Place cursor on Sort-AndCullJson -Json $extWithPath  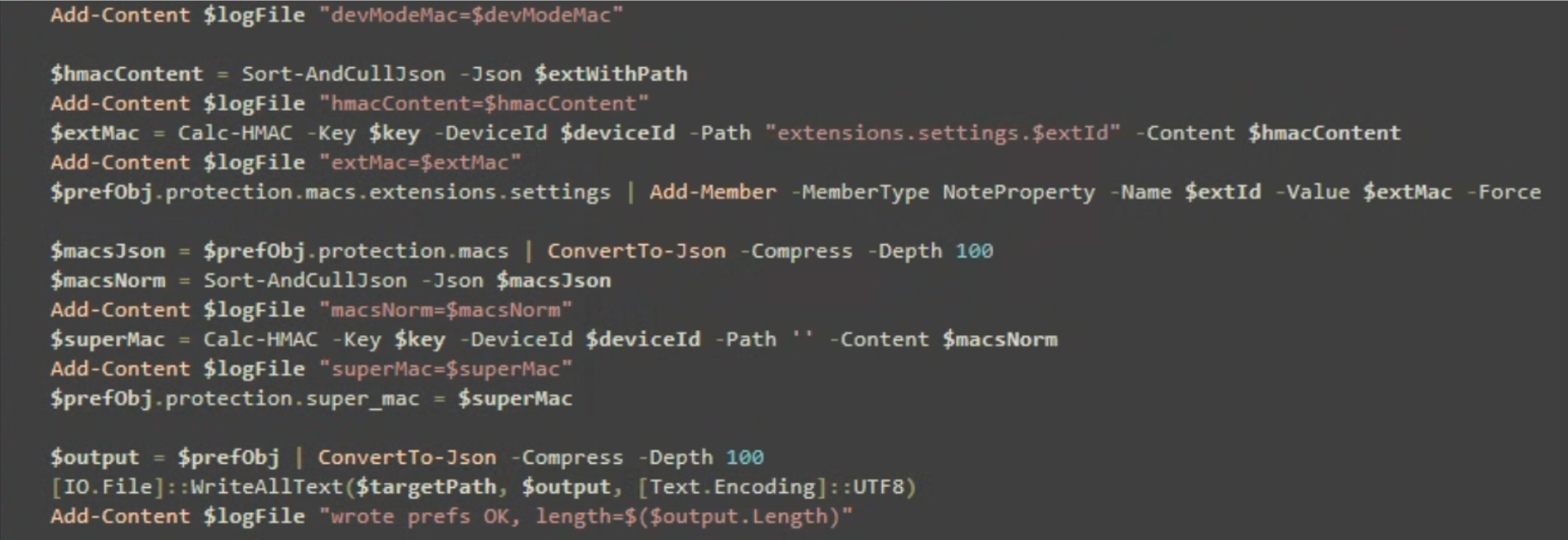coord(464,74)
